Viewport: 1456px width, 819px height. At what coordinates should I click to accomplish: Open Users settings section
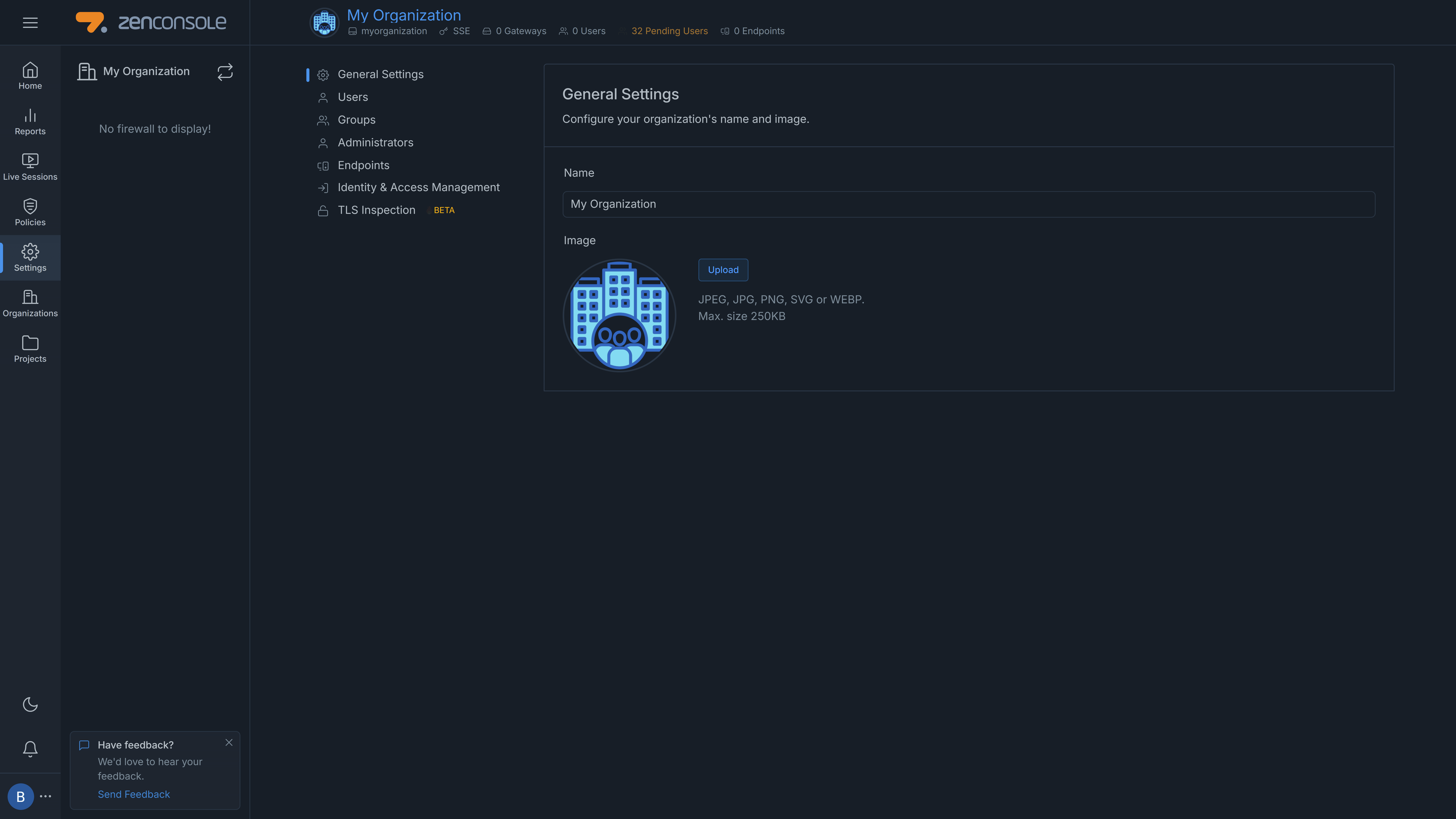(353, 97)
